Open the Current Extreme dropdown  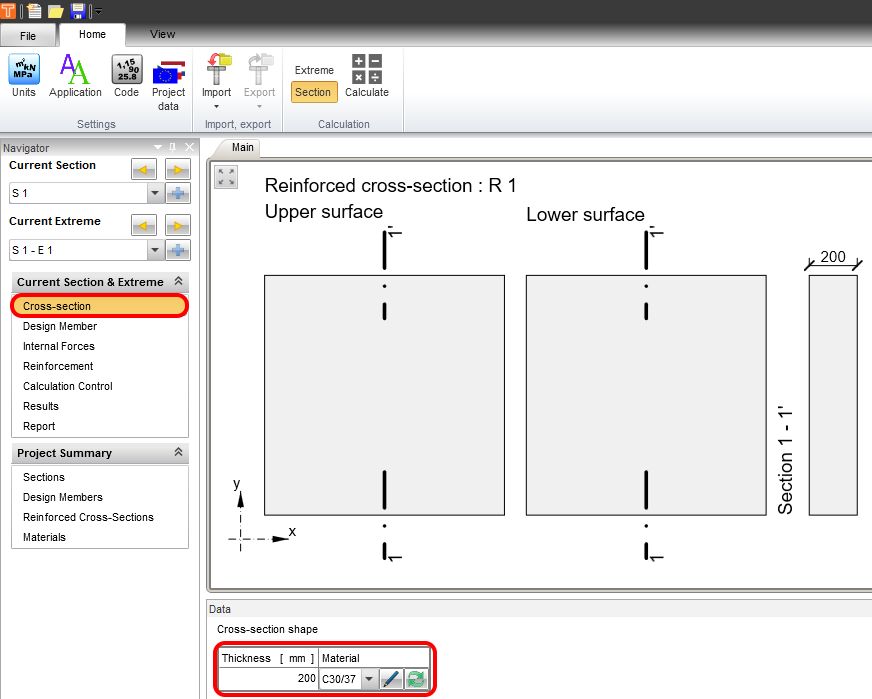(x=154, y=250)
